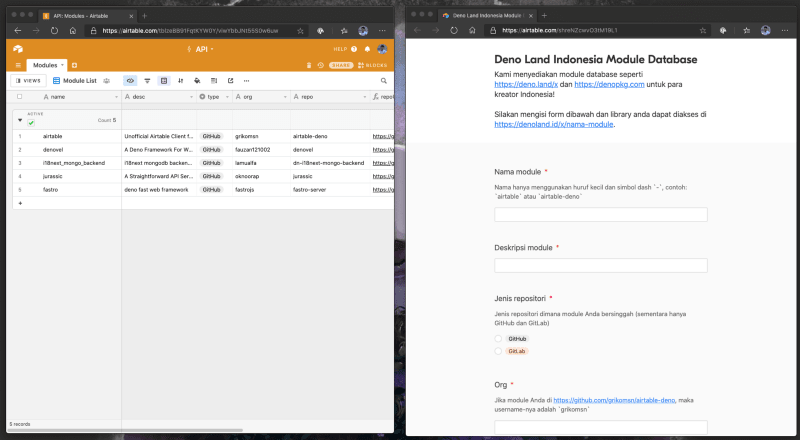Open the repo column header dropdown

[x=365, y=96]
